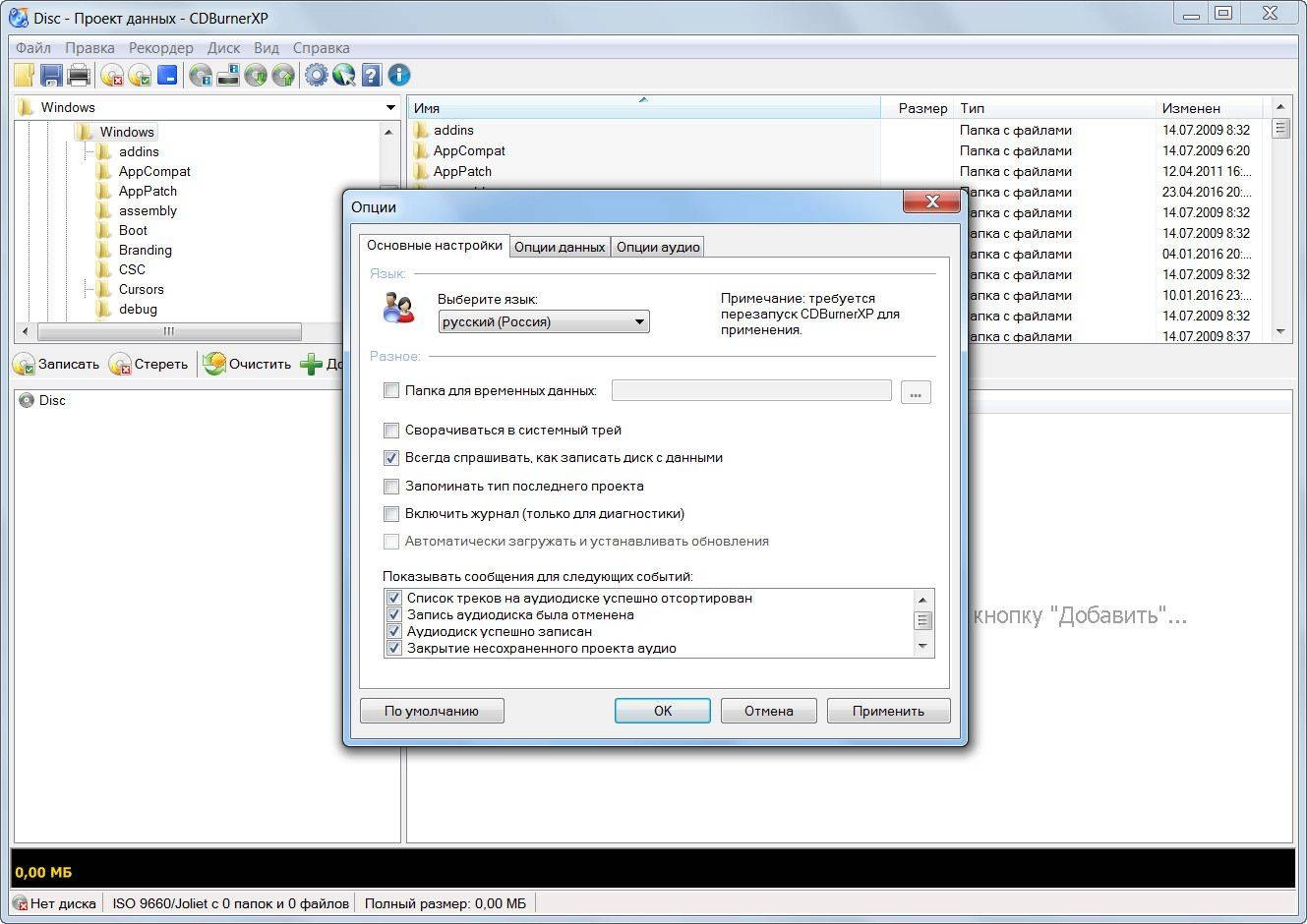Screen dimensions: 1307x924
Task: Click the CDBurnerXP app icon in the title bar
Action: (x=18, y=18)
